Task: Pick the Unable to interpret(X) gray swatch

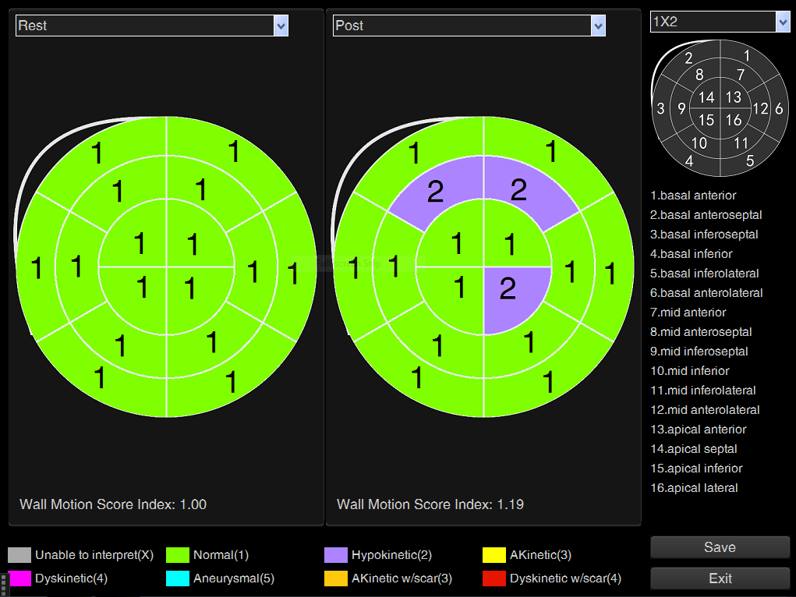Action: click(x=19, y=555)
